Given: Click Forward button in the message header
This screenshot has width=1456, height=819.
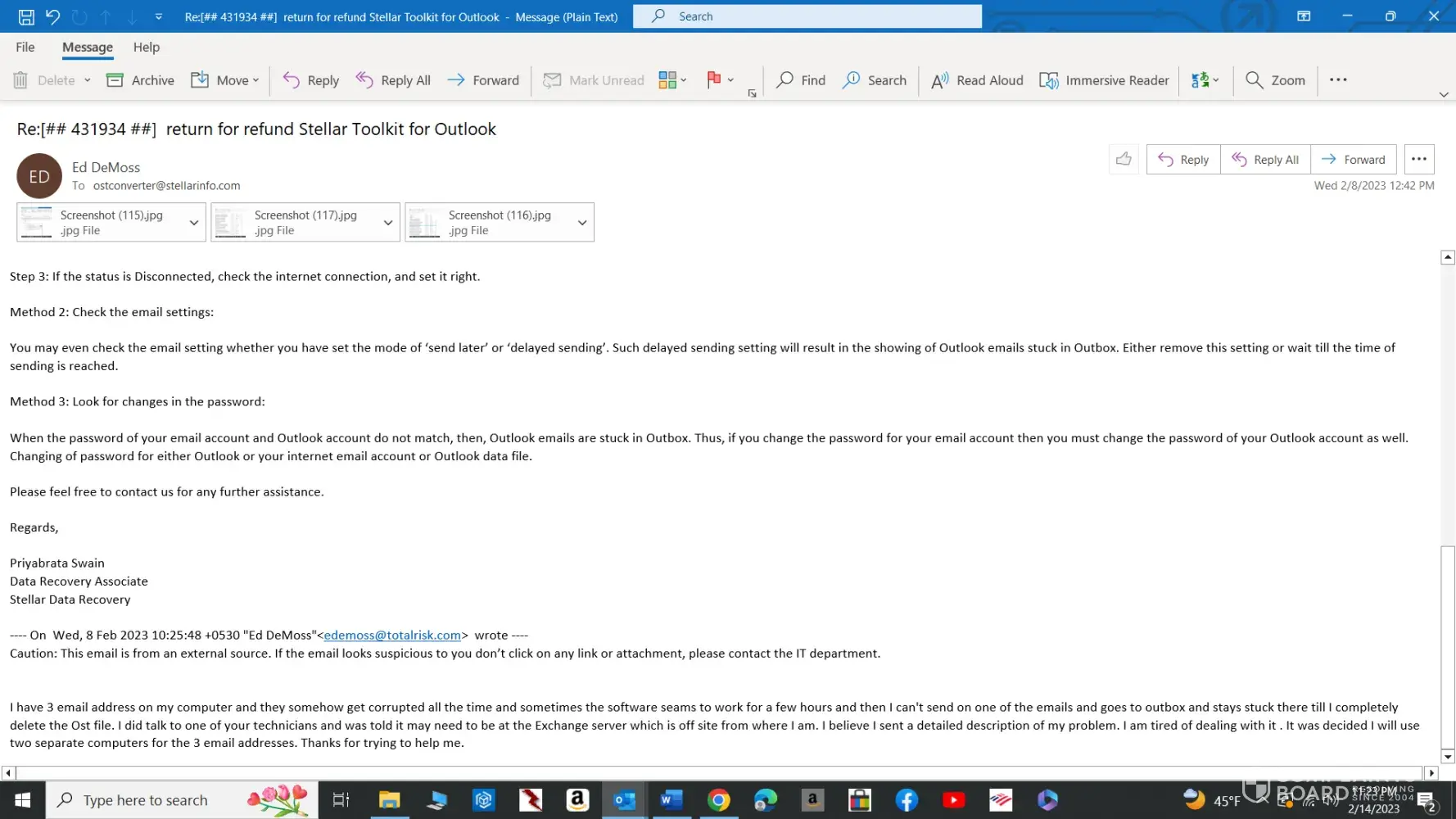Looking at the screenshot, I should click(1353, 160).
